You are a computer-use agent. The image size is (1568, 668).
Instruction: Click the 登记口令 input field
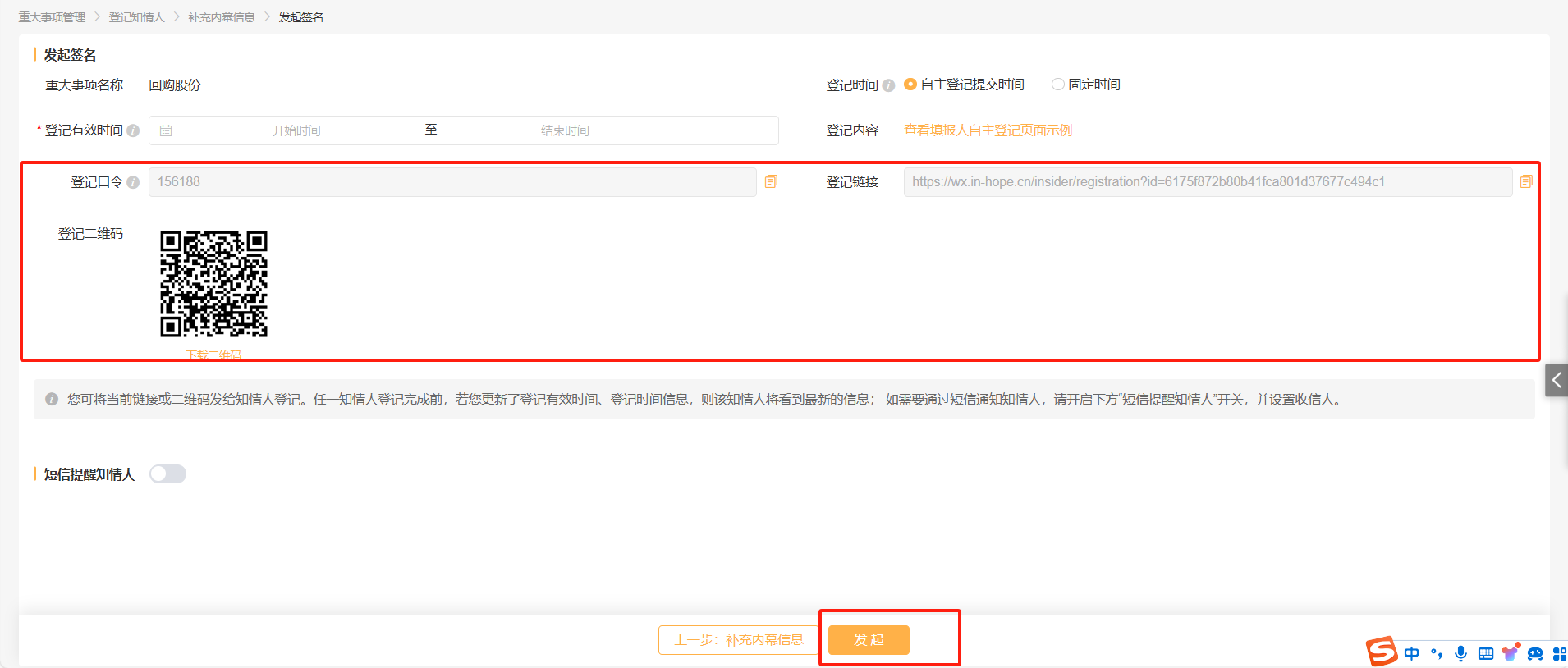click(x=452, y=182)
